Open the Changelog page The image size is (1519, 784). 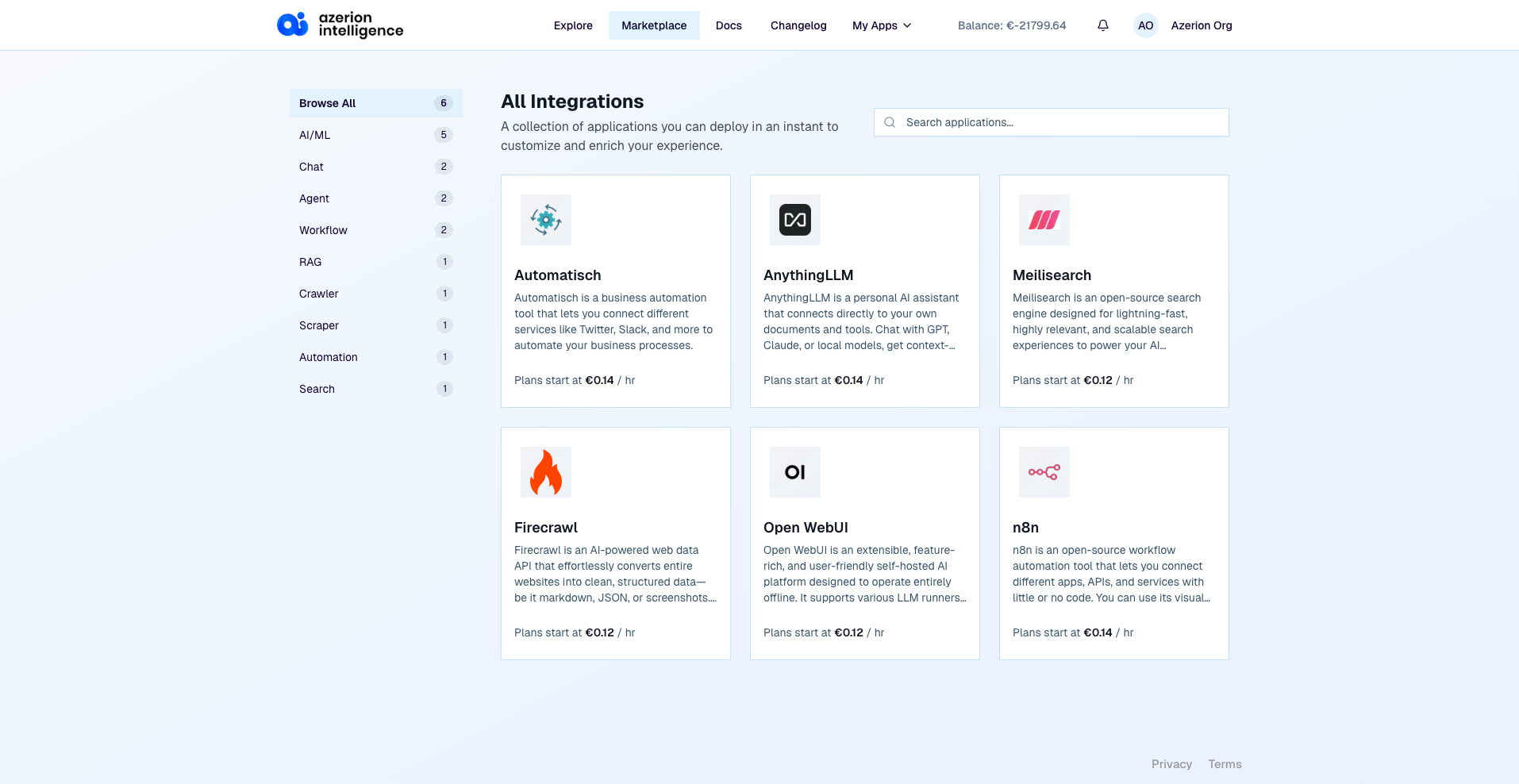[798, 25]
